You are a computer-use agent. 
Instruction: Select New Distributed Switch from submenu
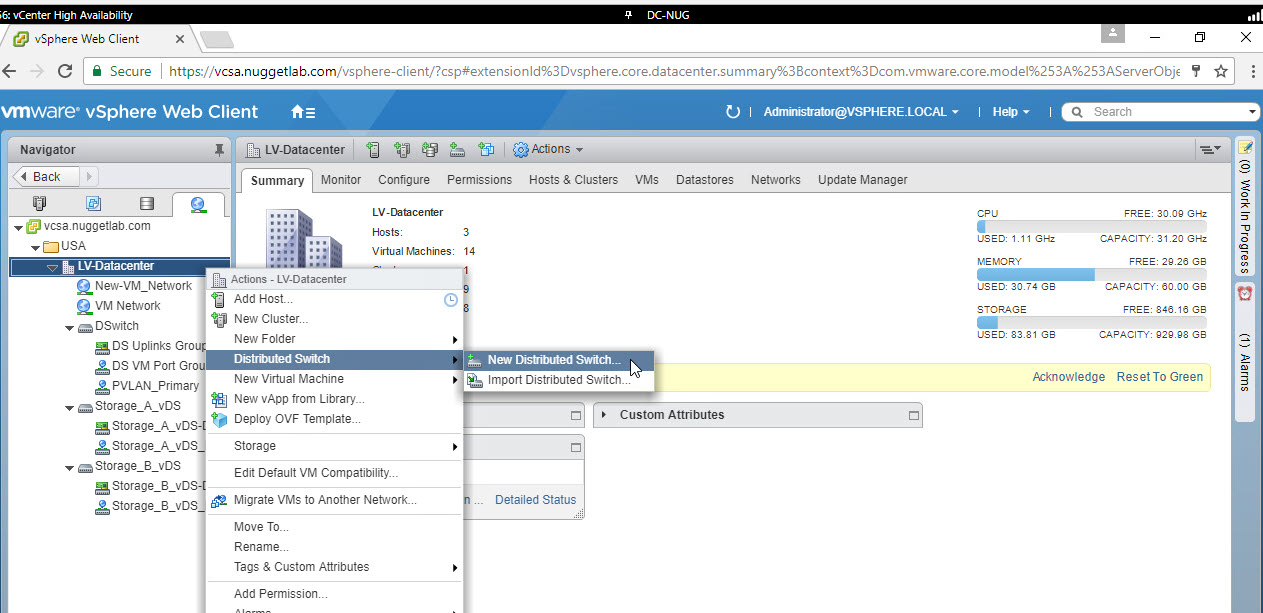[553, 360]
